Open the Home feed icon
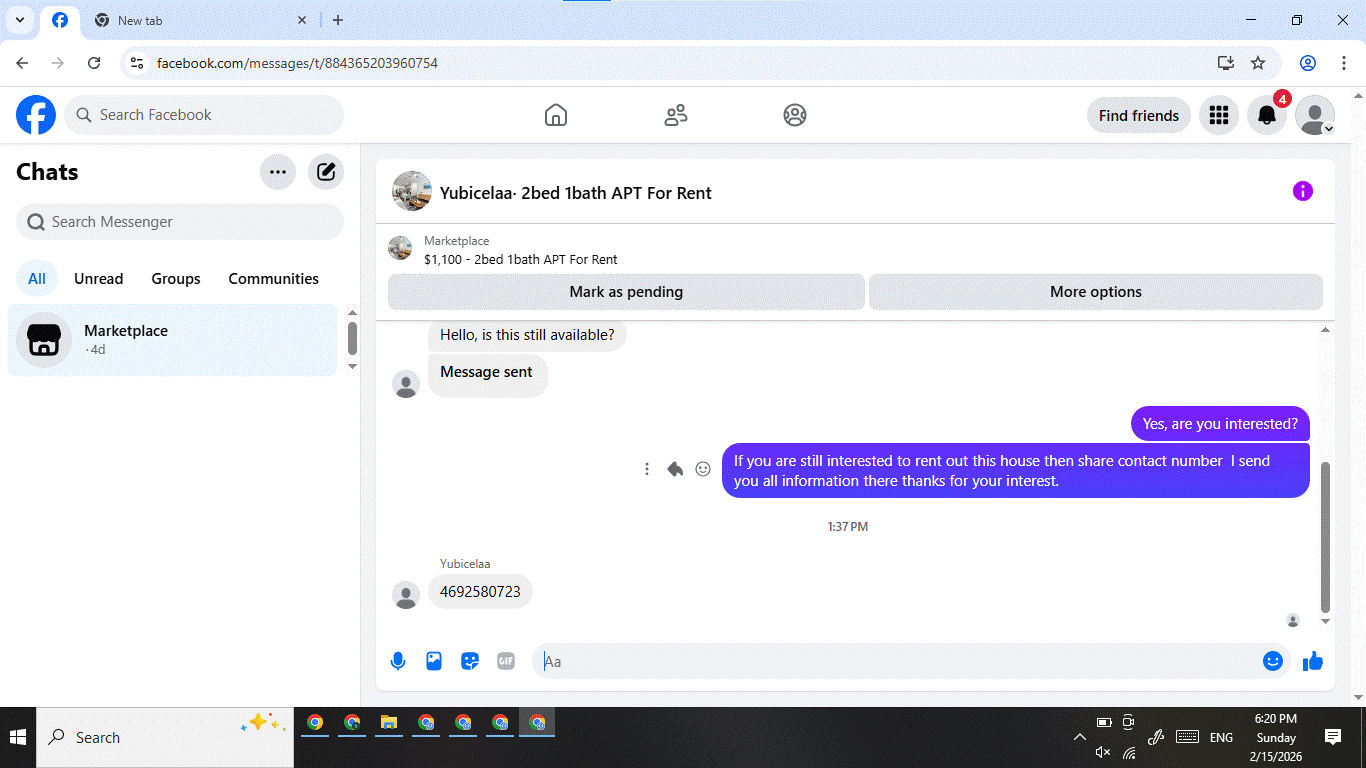Image resolution: width=1366 pixels, height=768 pixels. click(x=556, y=115)
